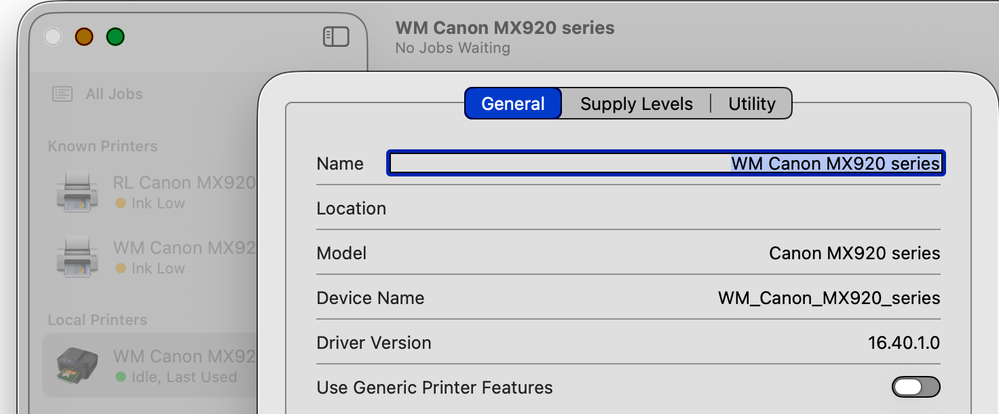999x414 pixels.
Task: Select RL Canon MX920 in Known Printers
Action: [x=150, y=192]
